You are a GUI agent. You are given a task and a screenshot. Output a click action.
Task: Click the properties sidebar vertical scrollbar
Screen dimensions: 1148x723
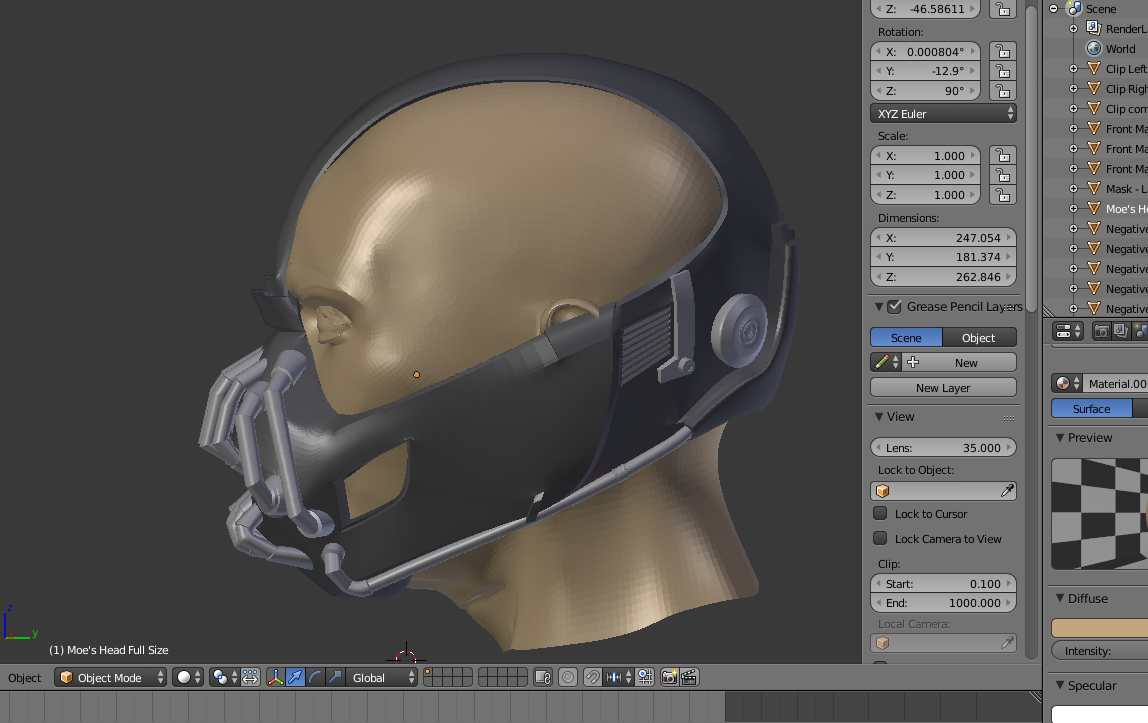pyautogui.click(x=1031, y=157)
